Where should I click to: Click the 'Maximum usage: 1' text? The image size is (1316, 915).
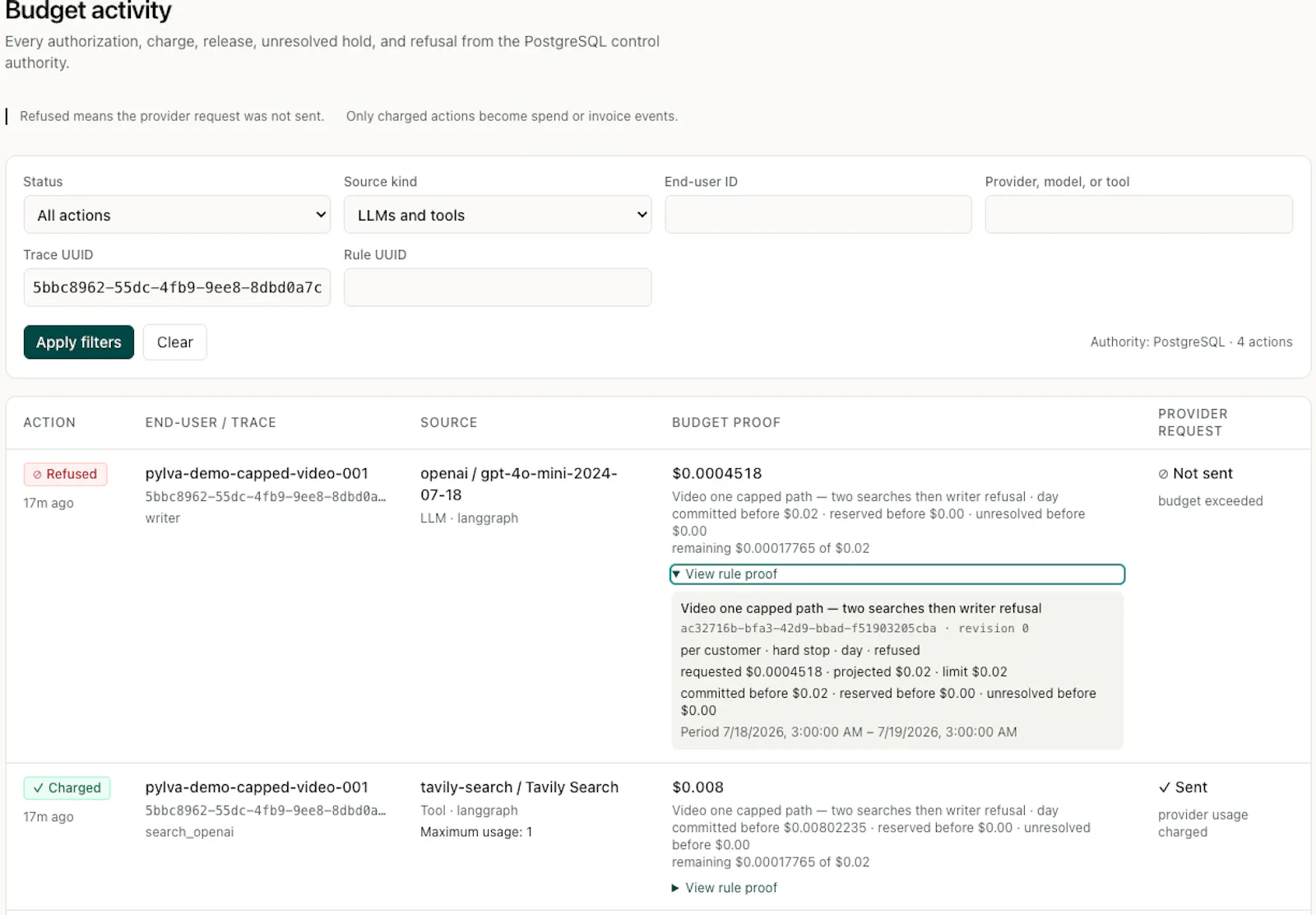tap(476, 832)
